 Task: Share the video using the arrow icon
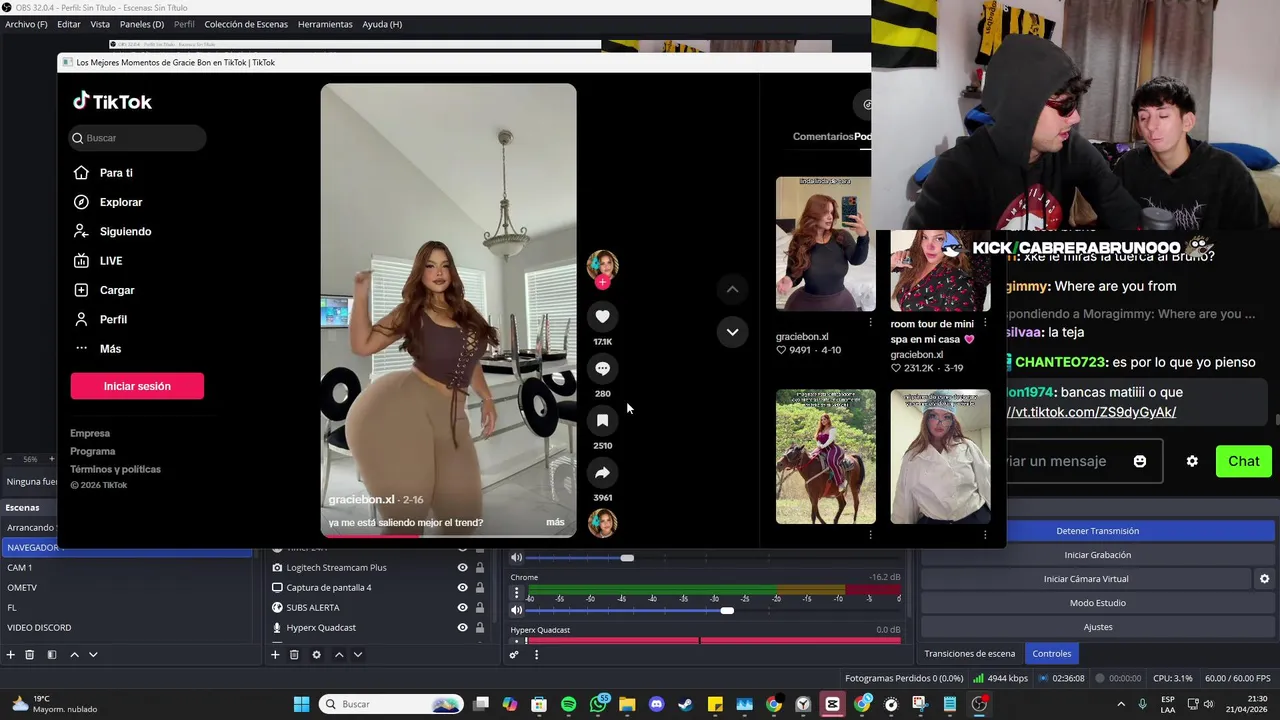coord(602,473)
